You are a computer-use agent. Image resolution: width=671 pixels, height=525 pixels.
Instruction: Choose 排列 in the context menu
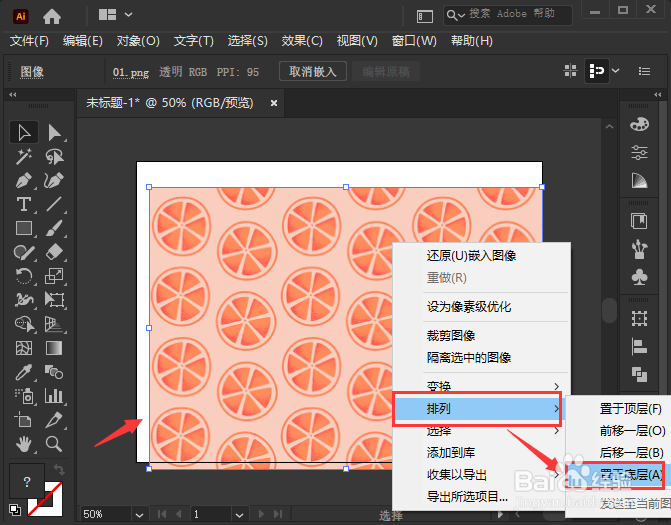click(479, 409)
